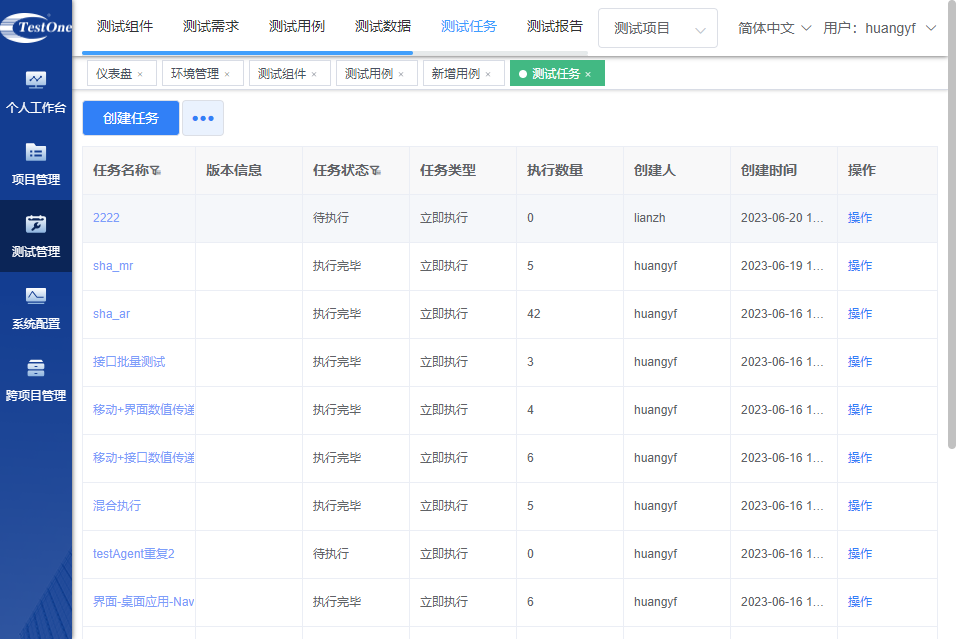Click the 个人工作台 monitor icon

click(36, 80)
